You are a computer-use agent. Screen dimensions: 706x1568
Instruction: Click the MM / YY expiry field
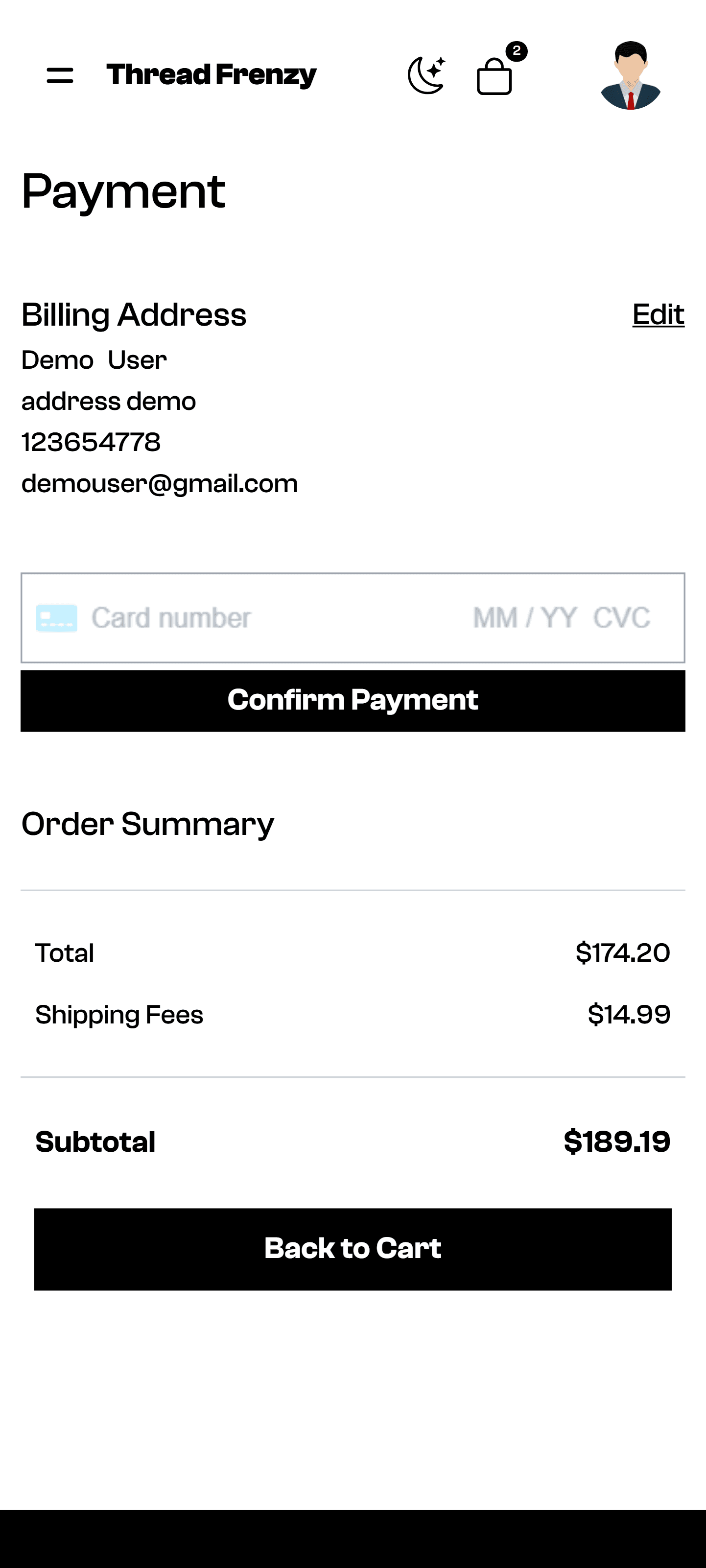525,618
